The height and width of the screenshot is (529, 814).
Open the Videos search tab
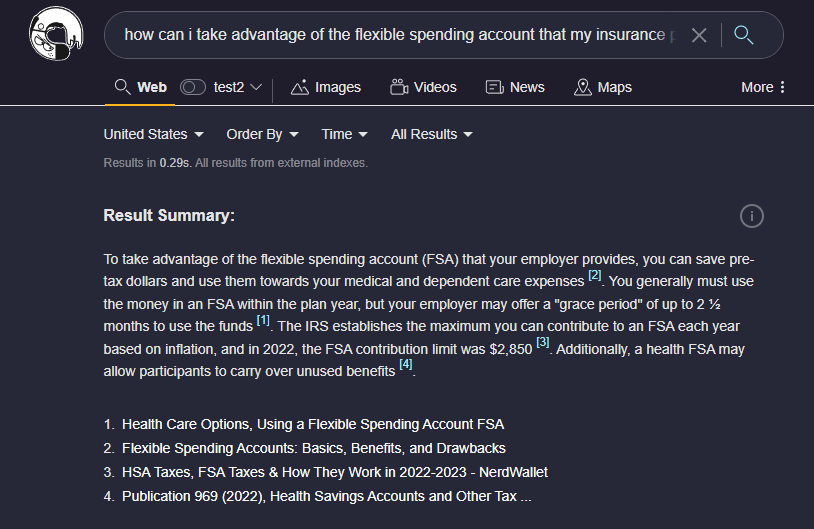[x=423, y=87]
